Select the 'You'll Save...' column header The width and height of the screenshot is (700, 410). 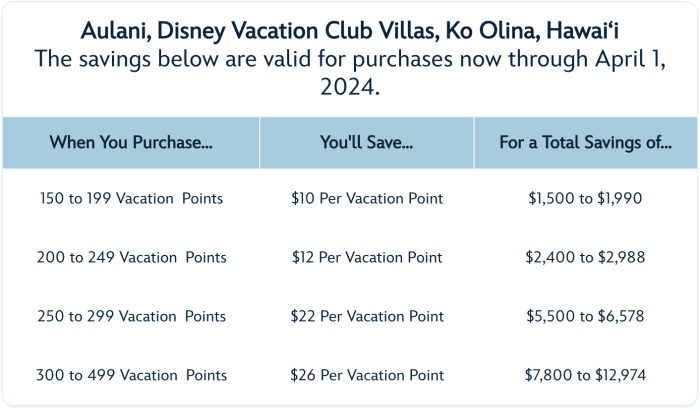click(367, 142)
